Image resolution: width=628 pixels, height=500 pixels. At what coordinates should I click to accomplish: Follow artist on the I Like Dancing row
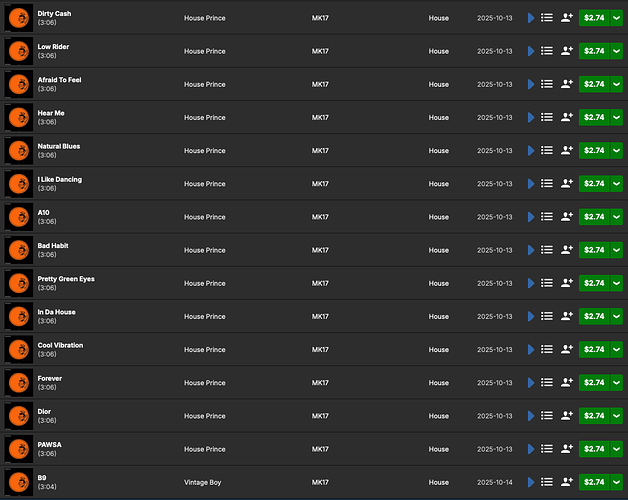(x=567, y=183)
